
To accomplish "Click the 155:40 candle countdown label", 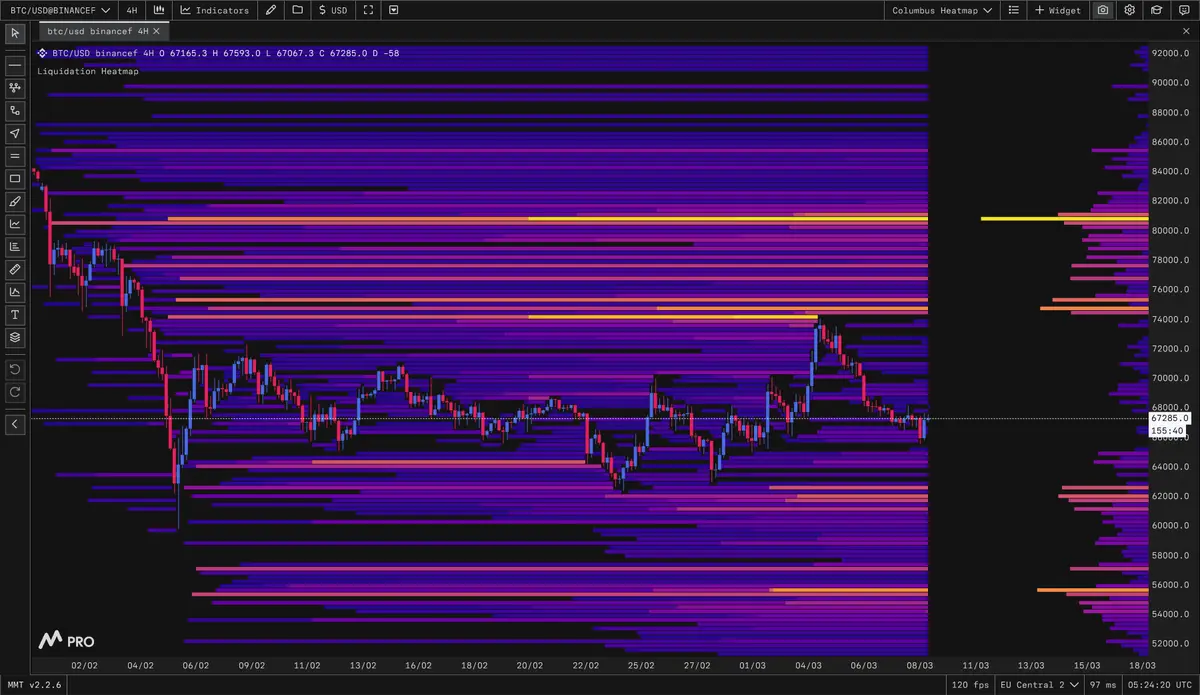I will 1168,431.
